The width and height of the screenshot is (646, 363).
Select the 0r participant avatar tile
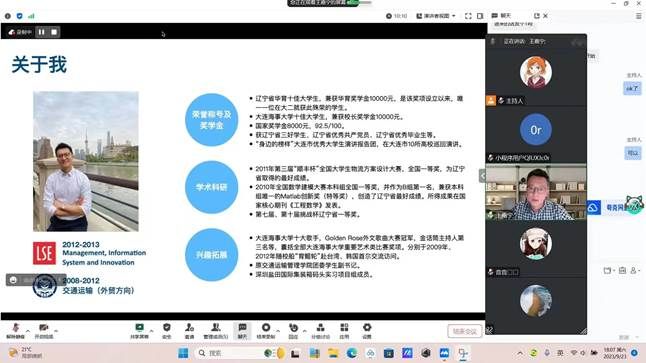click(x=536, y=130)
